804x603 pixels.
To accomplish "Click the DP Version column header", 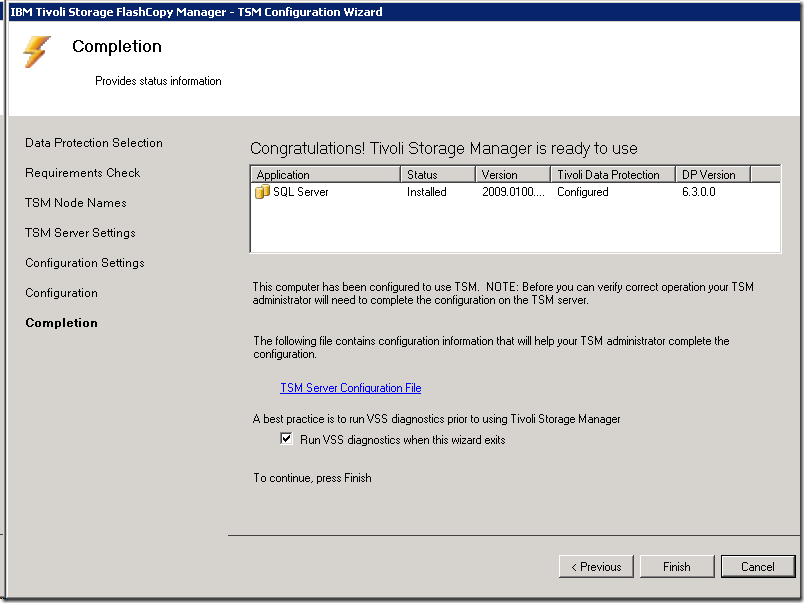I will pos(712,175).
